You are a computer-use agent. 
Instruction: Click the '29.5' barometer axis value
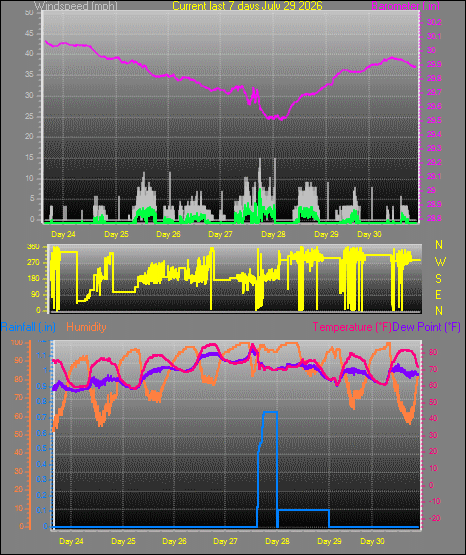tap(434, 120)
